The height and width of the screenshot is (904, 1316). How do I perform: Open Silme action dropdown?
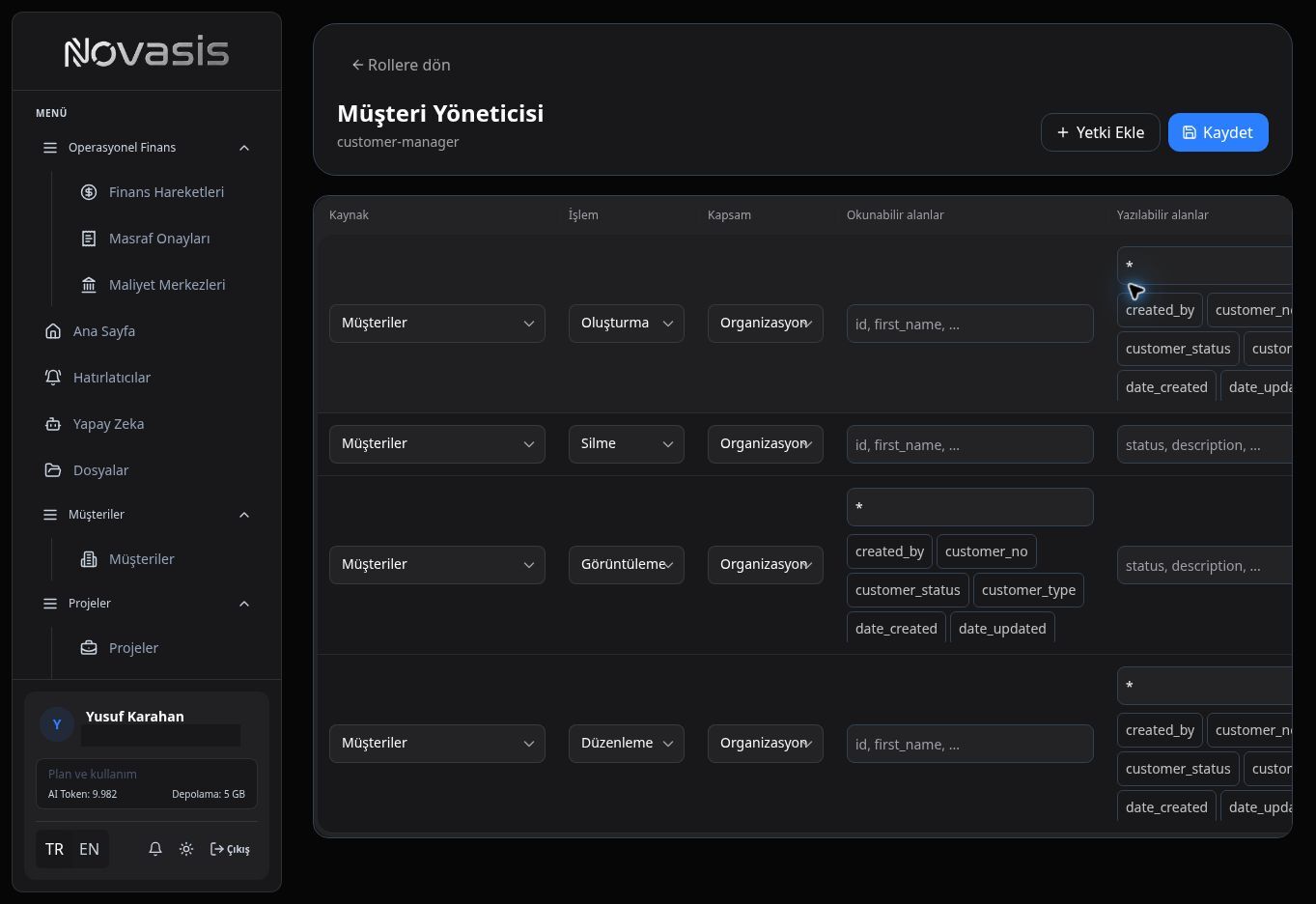tap(627, 444)
